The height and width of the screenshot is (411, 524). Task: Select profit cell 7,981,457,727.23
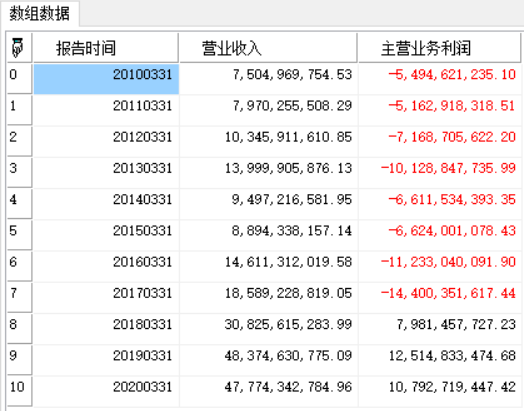tap(440, 329)
